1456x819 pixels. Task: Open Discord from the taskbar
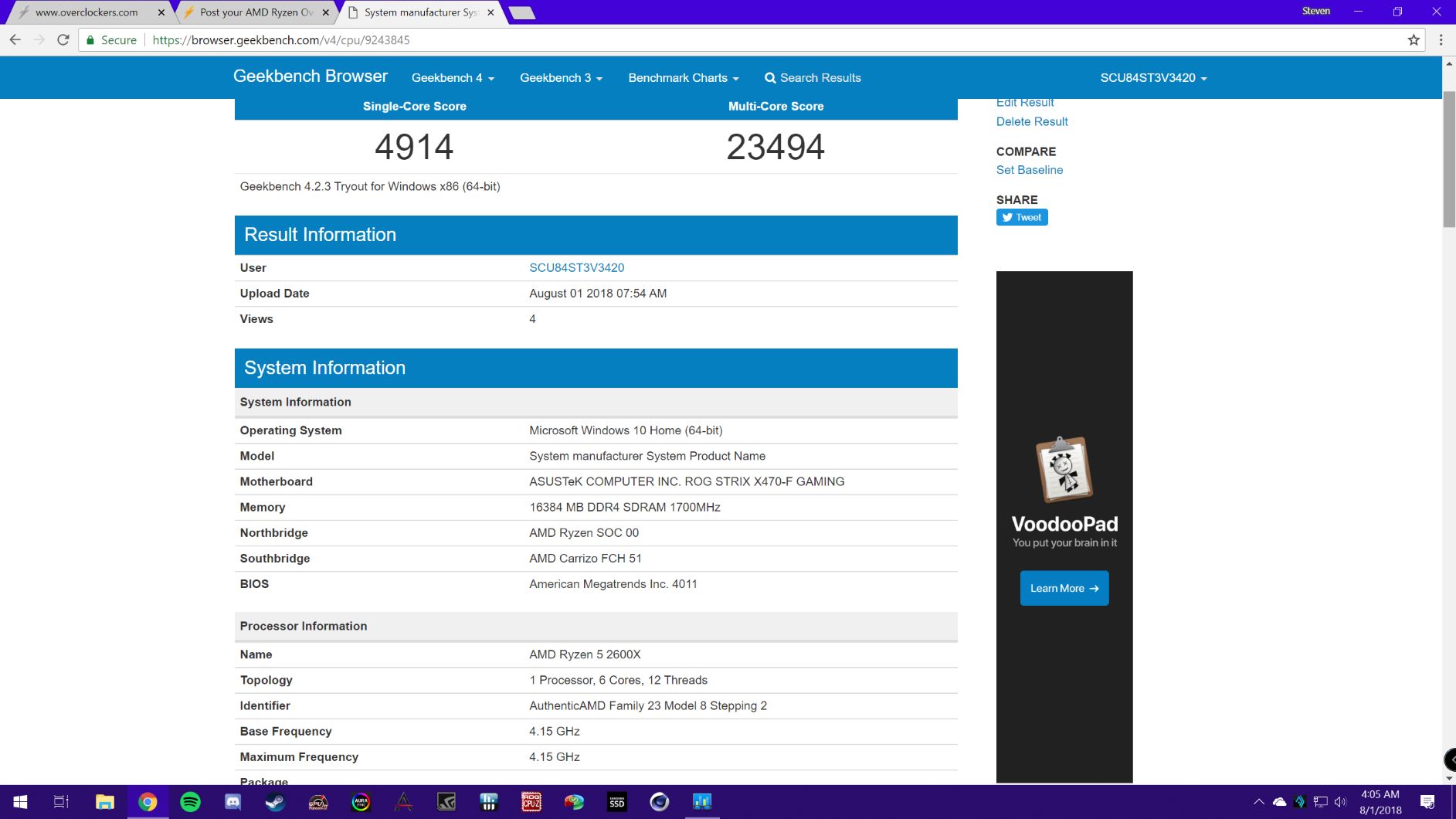click(x=232, y=802)
